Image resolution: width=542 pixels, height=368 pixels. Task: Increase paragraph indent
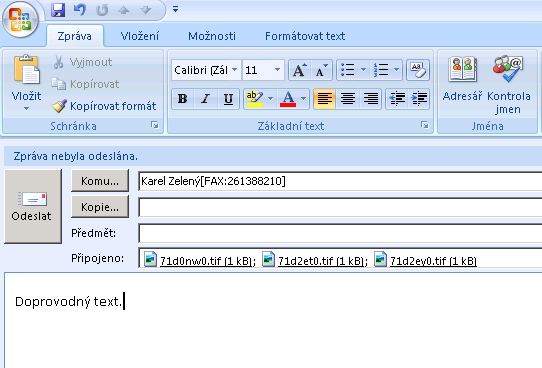[x=419, y=99]
